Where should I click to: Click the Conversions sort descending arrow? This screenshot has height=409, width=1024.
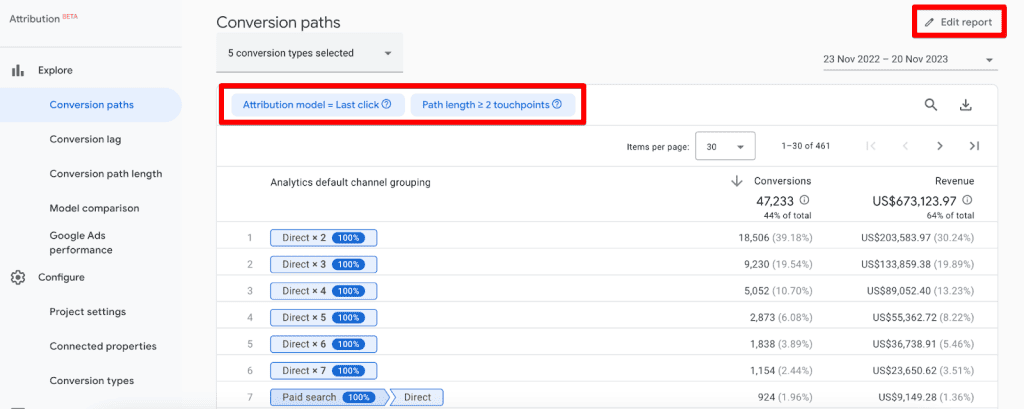coord(737,181)
